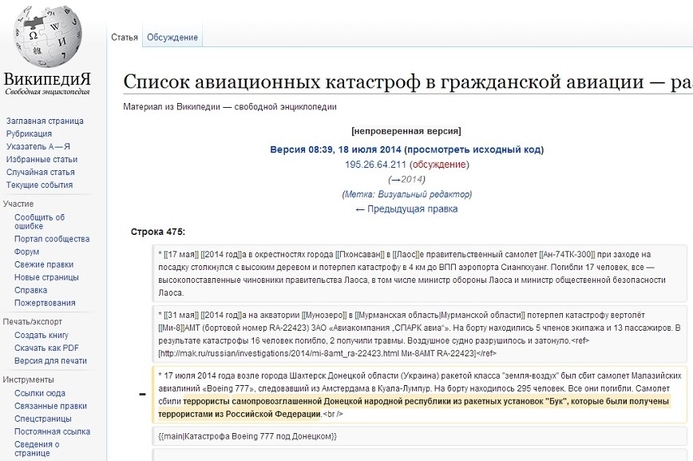Click the →2014 section link
This screenshot has height=461, width=693.
coord(407,179)
